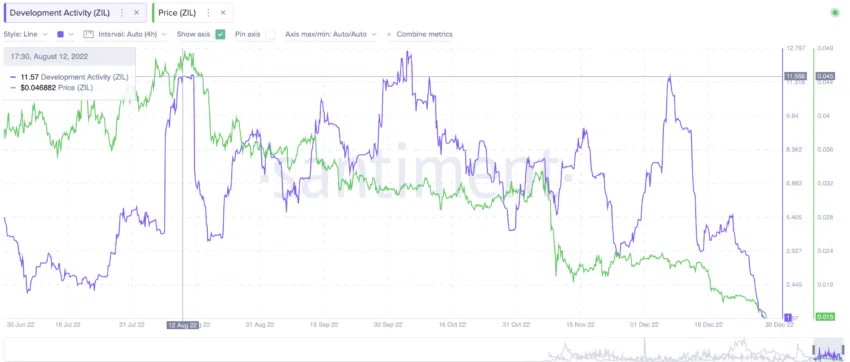Remove the Development Activity (ZIL) metric
The width and height of the screenshot is (850, 362).
click(x=136, y=12)
